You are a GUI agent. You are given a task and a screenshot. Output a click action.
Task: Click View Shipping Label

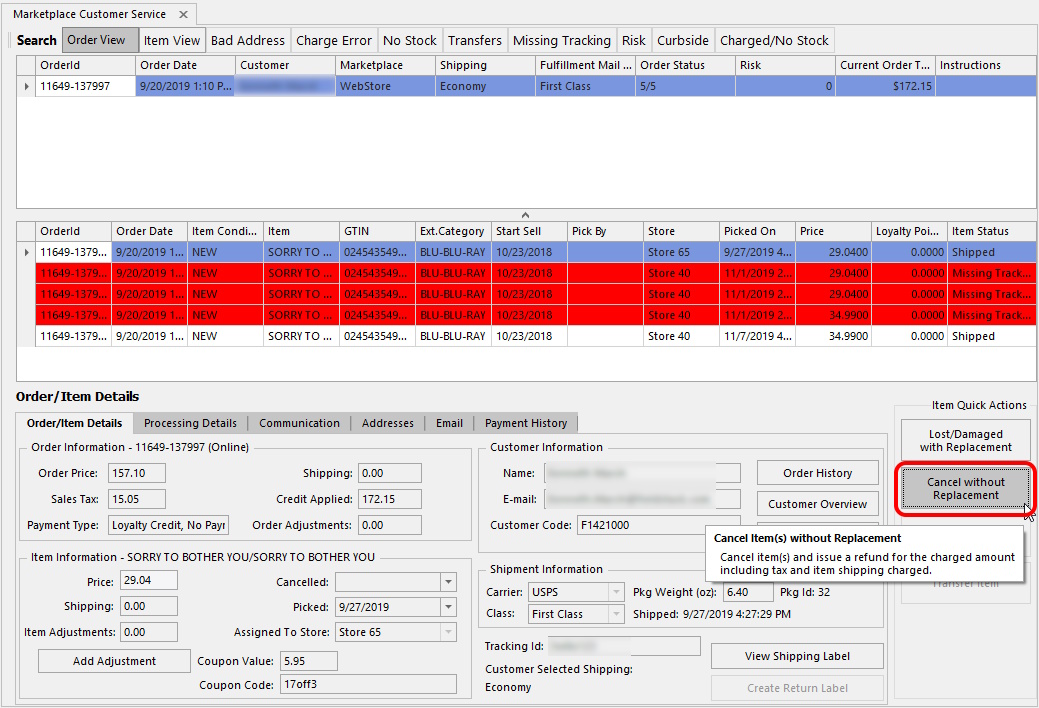(x=797, y=656)
